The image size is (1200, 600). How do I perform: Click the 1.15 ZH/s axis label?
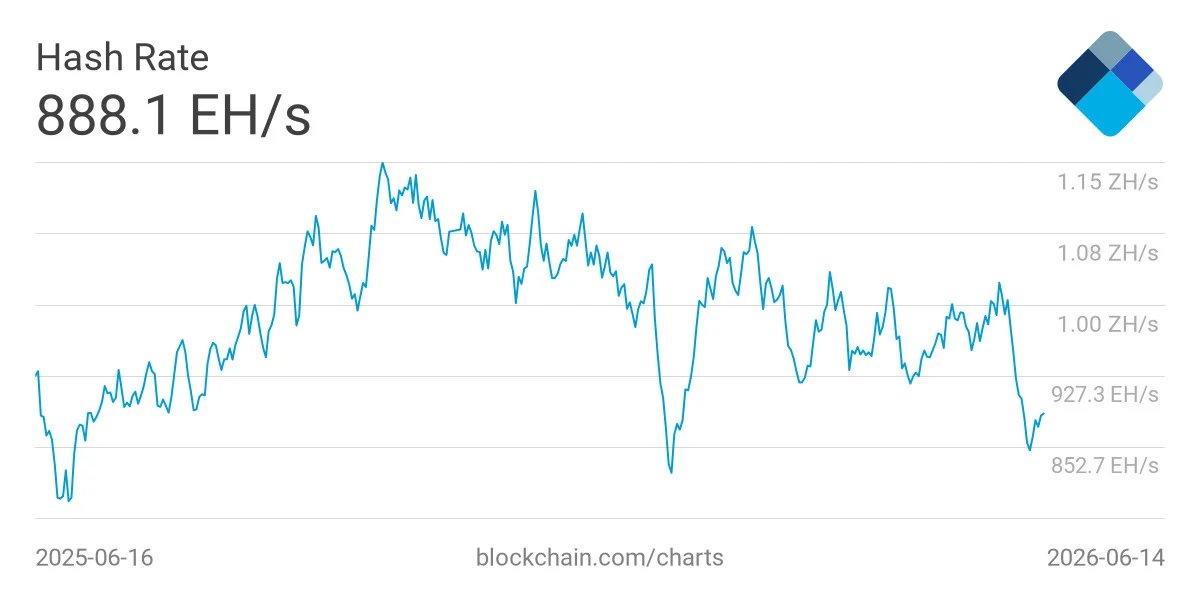coord(1108,182)
